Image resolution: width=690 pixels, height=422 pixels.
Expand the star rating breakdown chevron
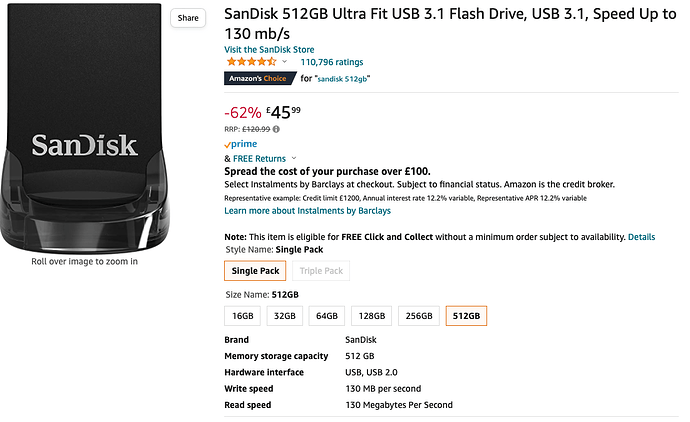pyautogui.click(x=284, y=62)
